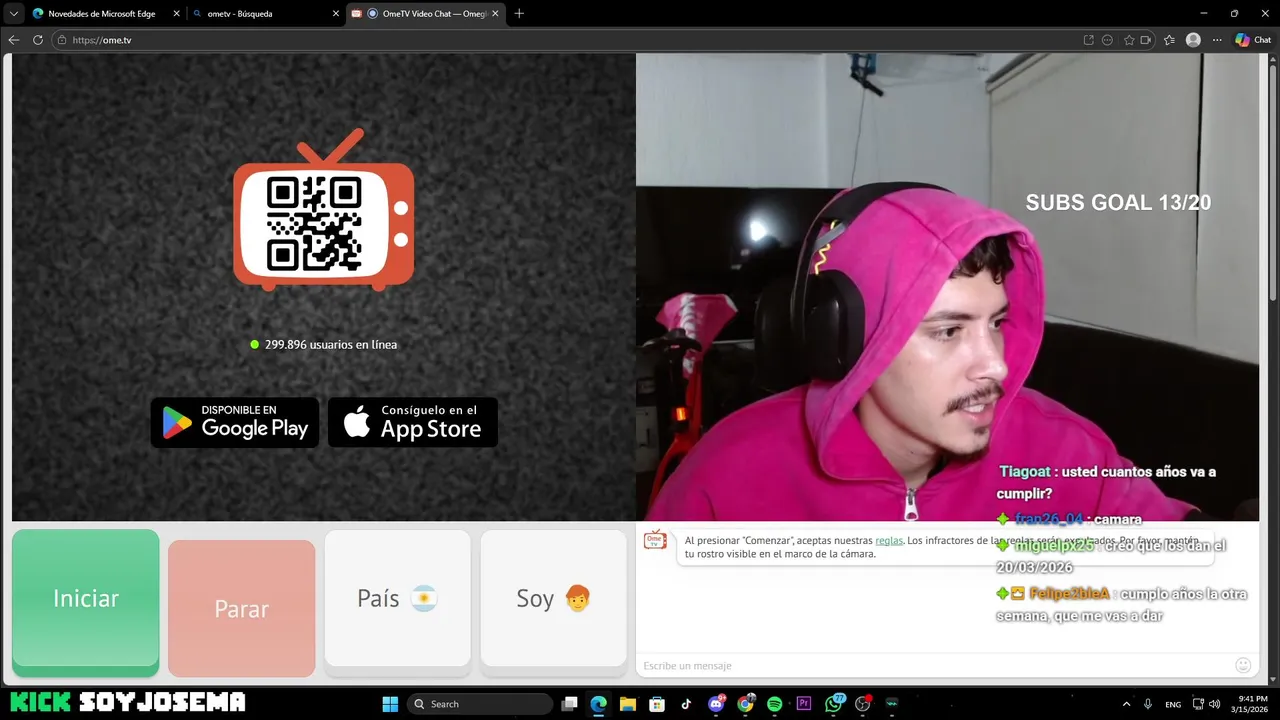Click the 299.896 usuarios en línea text

[x=331, y=344]
